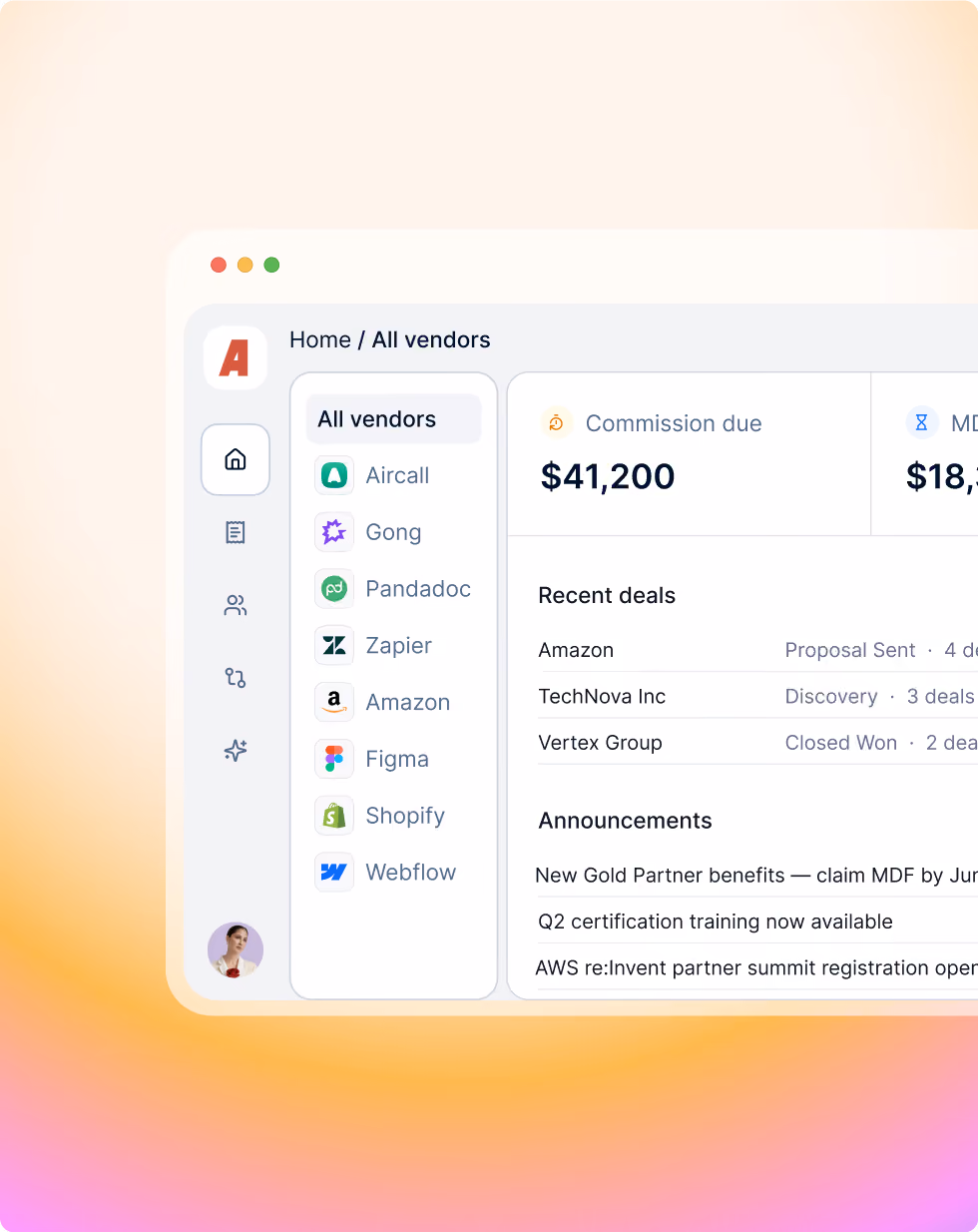Screen dimensions: 978x1232
Task: Click the Amazon logo icon in vendor list
Action: click(x=334, y=702)
